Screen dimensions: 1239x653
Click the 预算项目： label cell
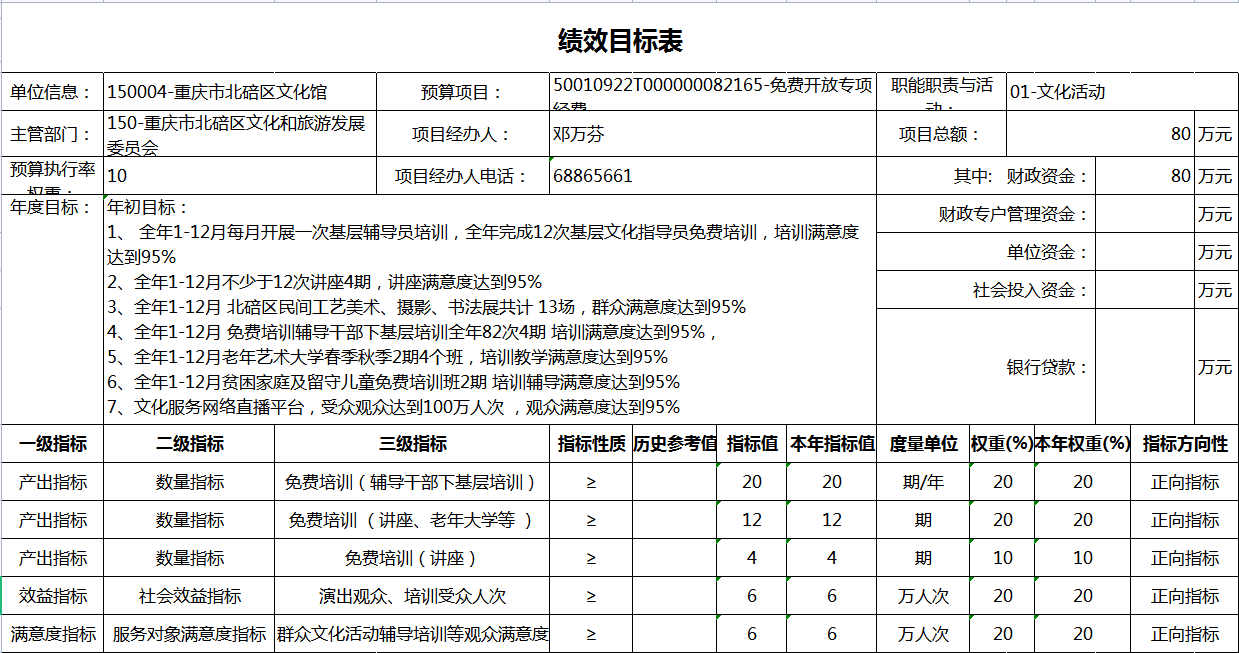coord(463,92)
